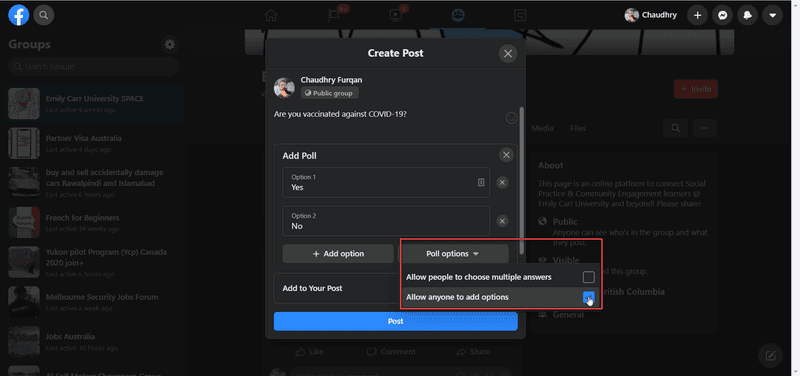Open Partner Visa Australia group

(x=94, y=143)
